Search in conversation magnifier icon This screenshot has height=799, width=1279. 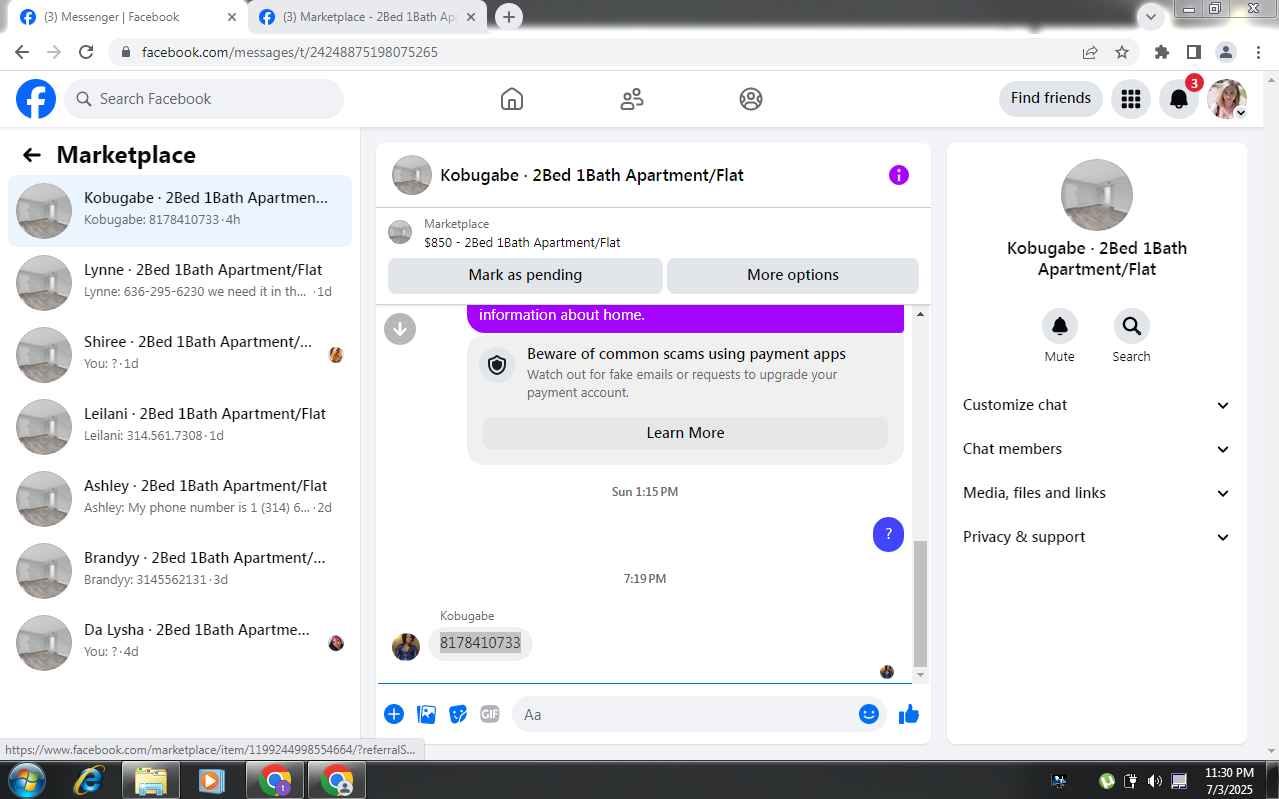(1132, 326)
